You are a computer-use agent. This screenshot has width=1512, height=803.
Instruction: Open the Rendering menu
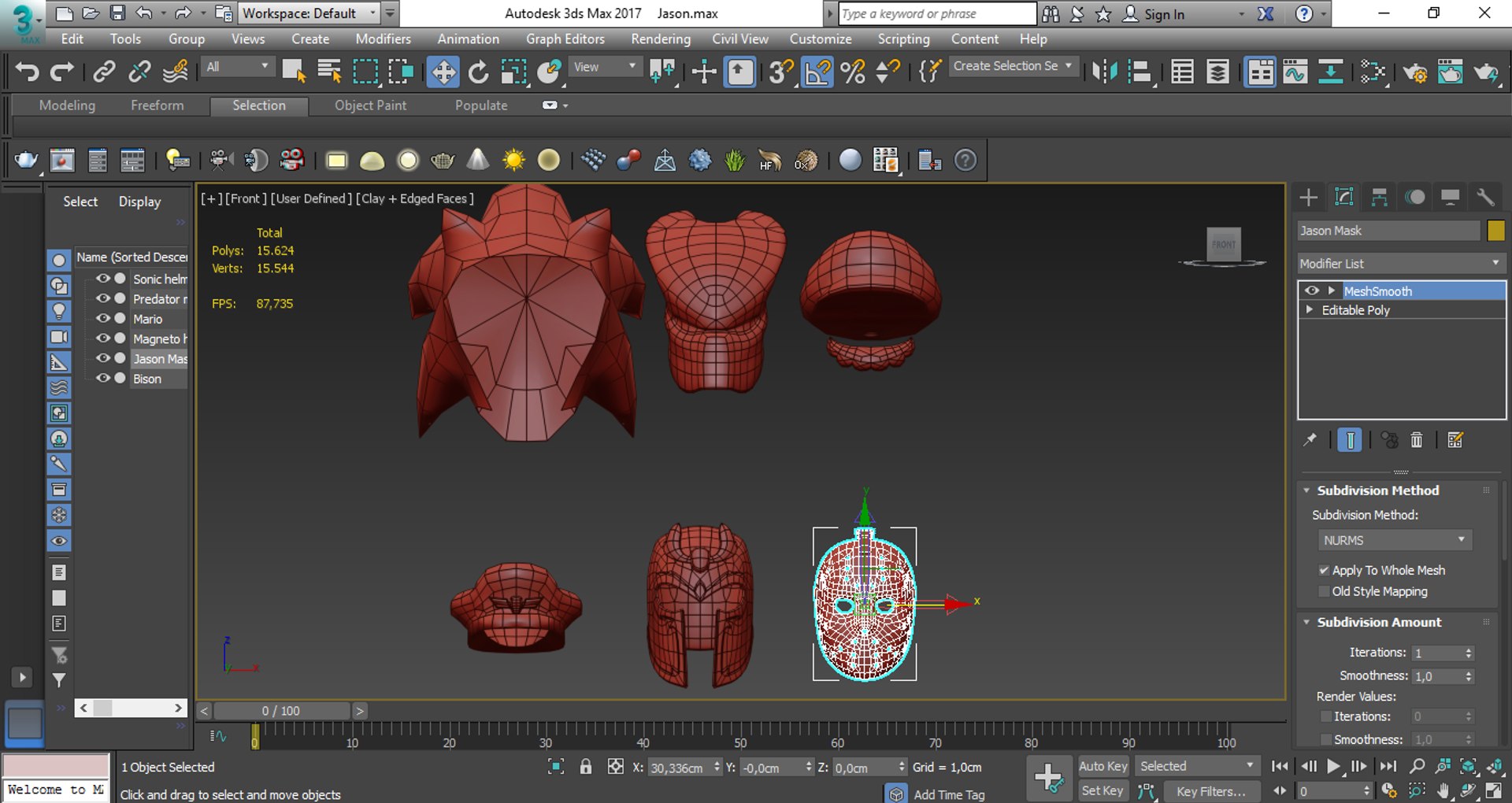coord(660,39)
